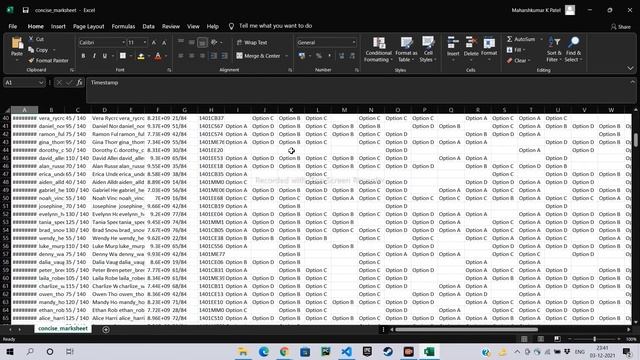Apply cell borders with the Borders icon
The height and width of the screenshot is (360, 640).
[122, 56]
